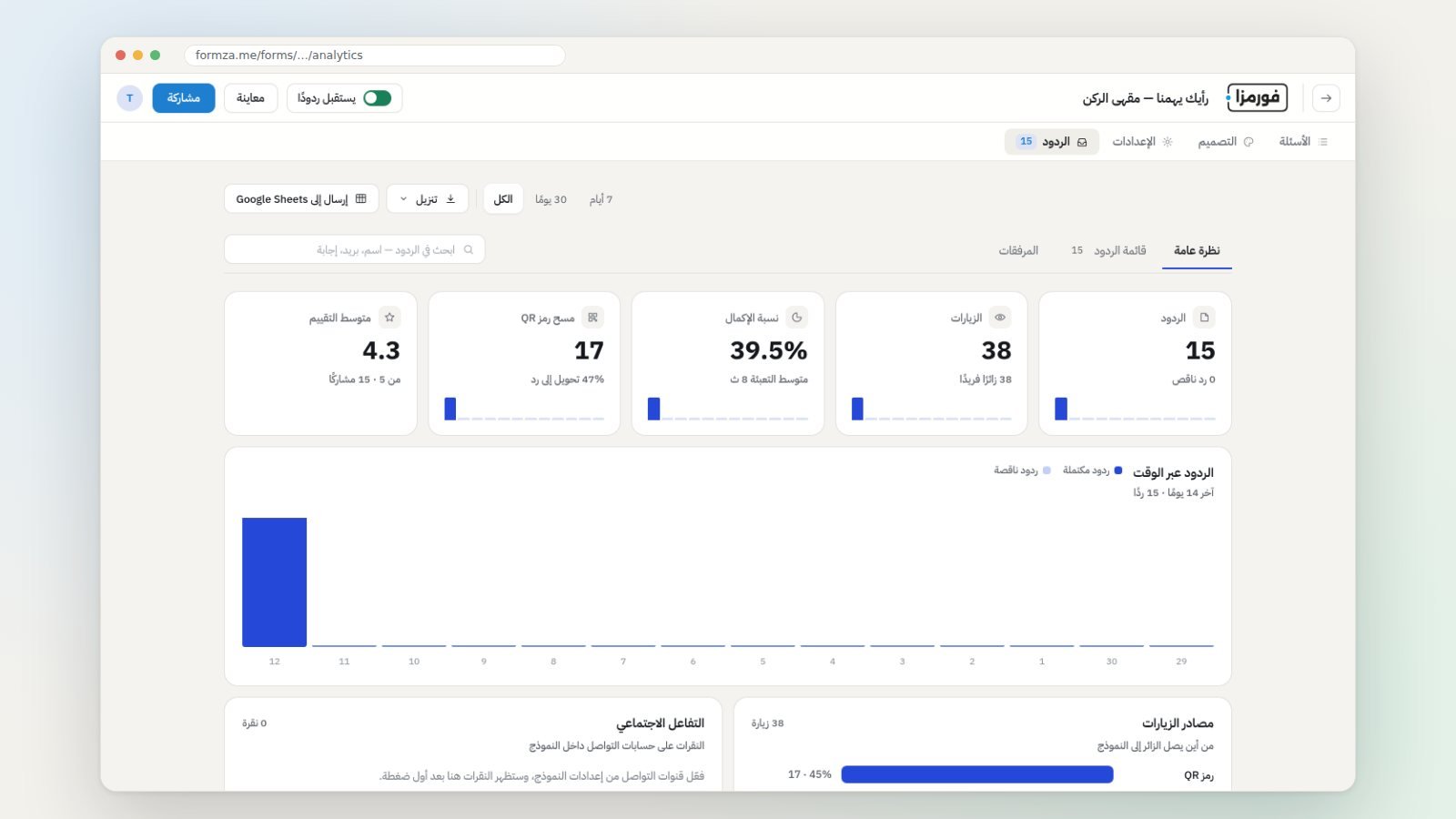1456x819 pixels.
Task: Switch to the نظرة عامة sub-tab
Action: pyautogui.click(x=1197, y=250)
